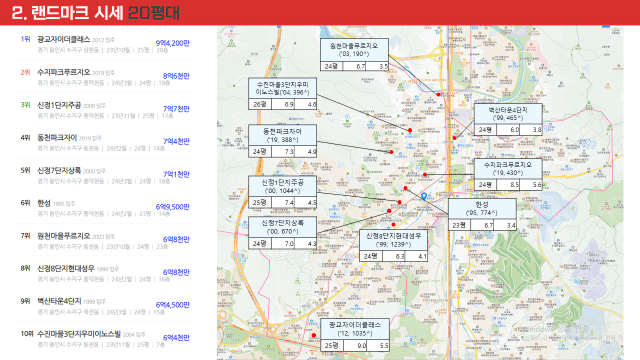Click the red map dot beside the 광교자이더클래스 label

pos(313,336)
